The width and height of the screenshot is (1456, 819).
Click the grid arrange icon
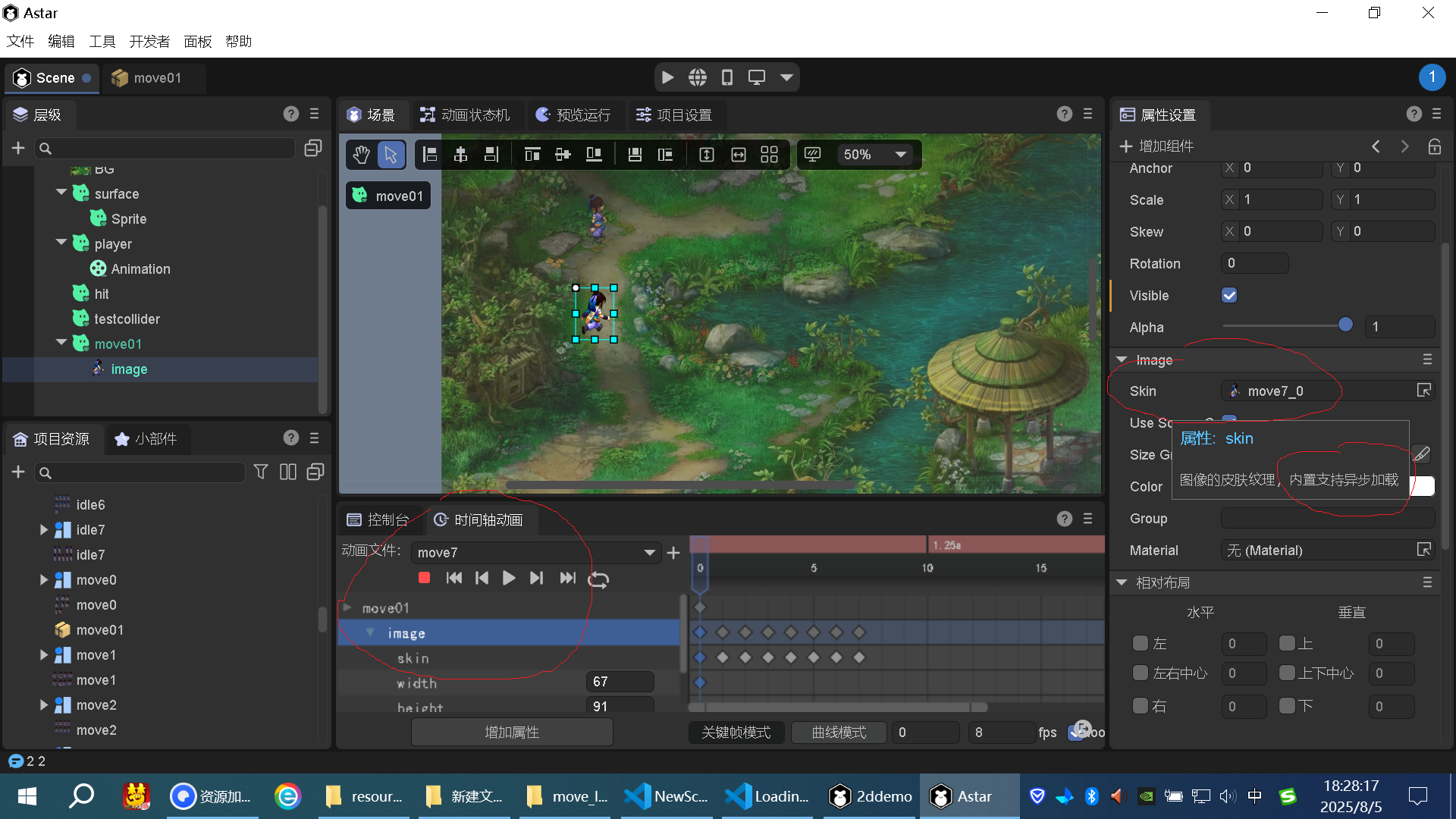(x=769, y=155)
